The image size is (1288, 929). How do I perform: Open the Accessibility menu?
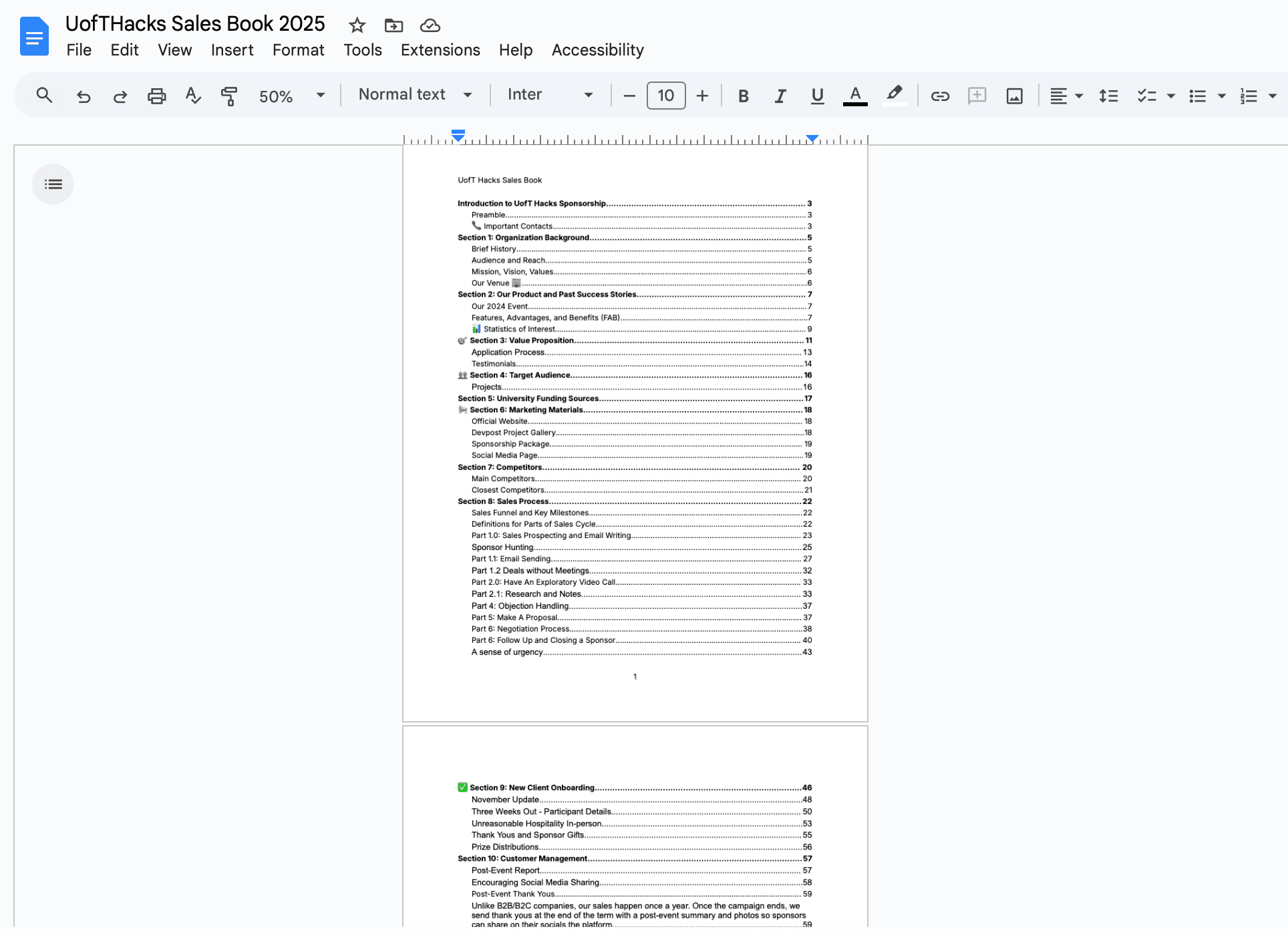598,50
